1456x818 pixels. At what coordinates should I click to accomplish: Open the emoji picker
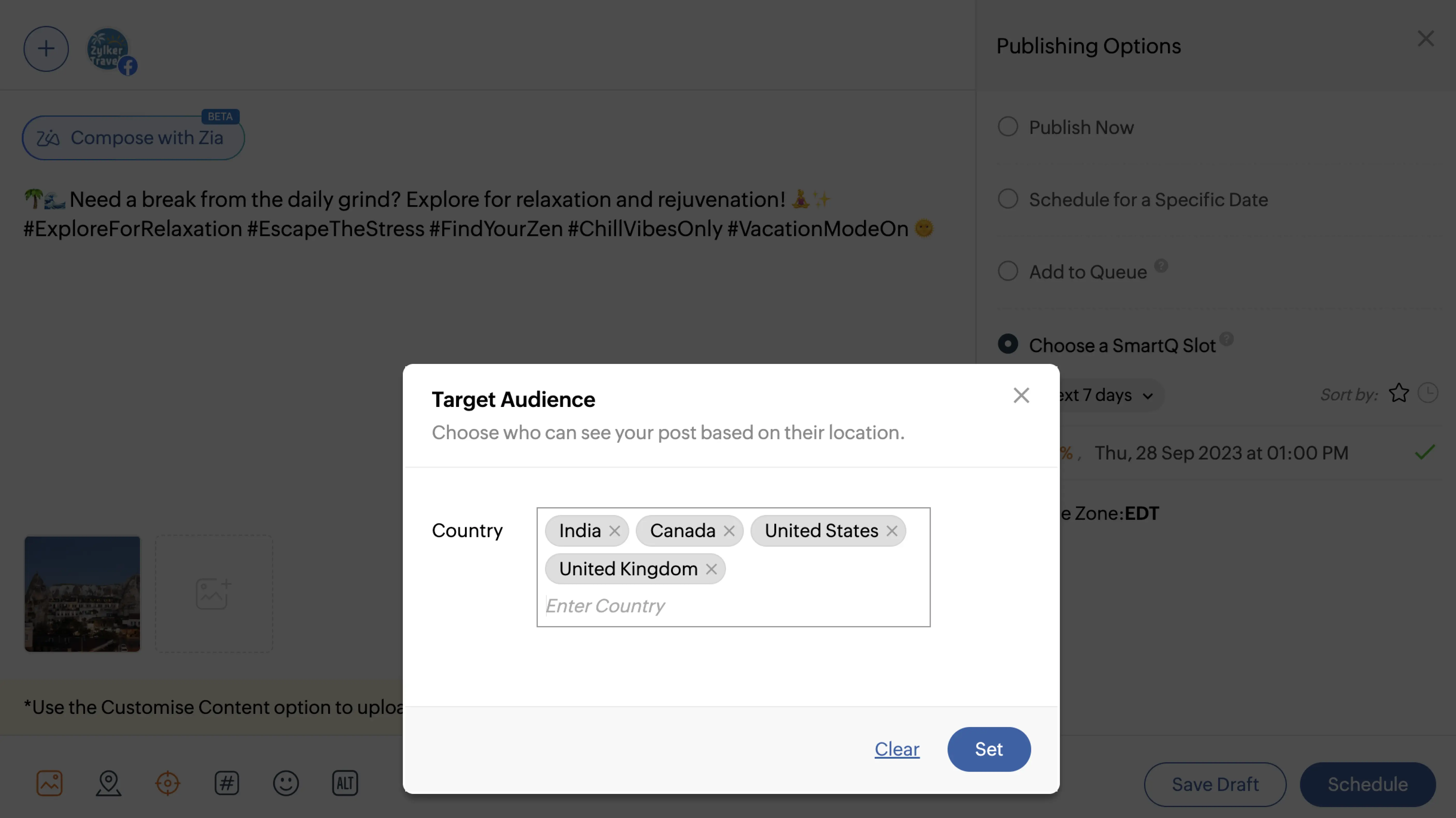pyautogui.click(x=286, y=784)
